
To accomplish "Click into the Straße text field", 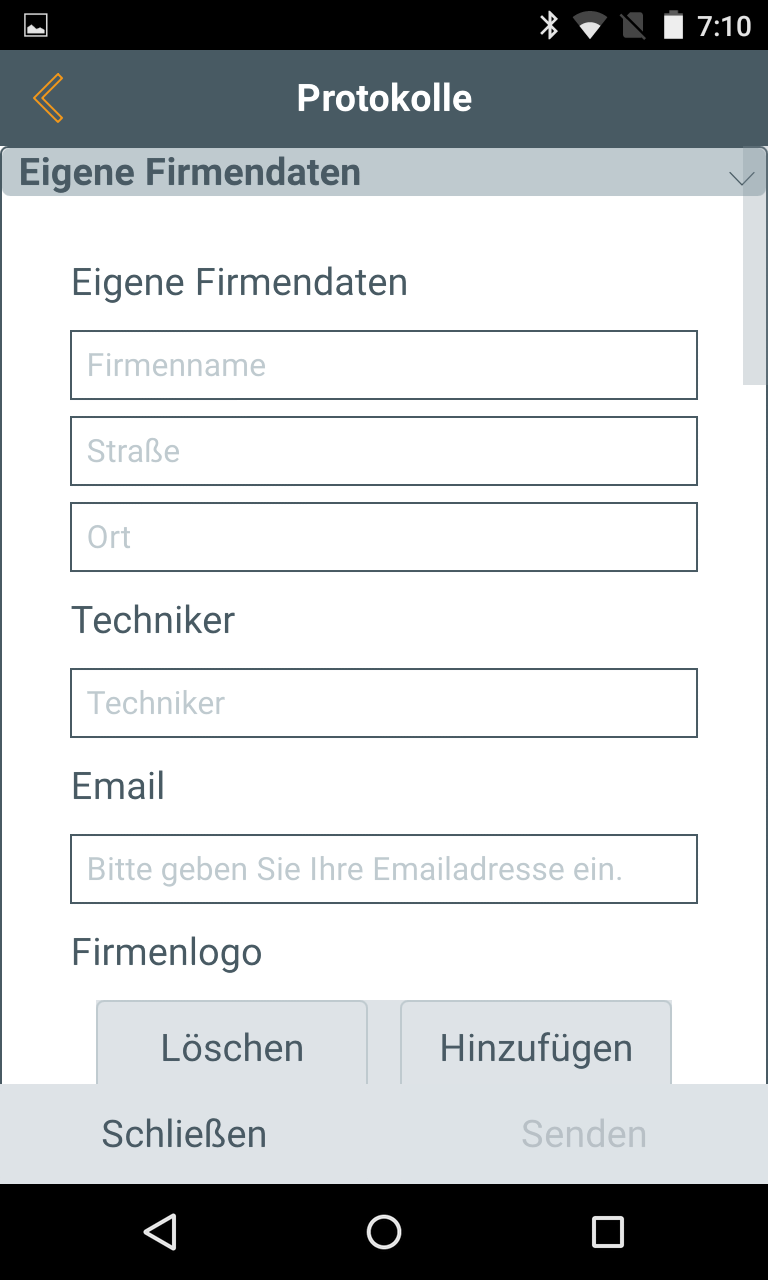I will point(384,451).
